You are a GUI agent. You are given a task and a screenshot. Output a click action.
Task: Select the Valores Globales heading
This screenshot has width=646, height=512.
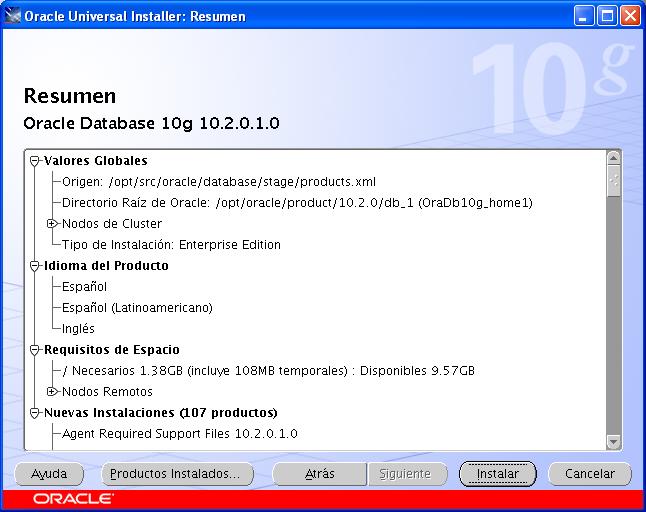(x=96, y=161)
